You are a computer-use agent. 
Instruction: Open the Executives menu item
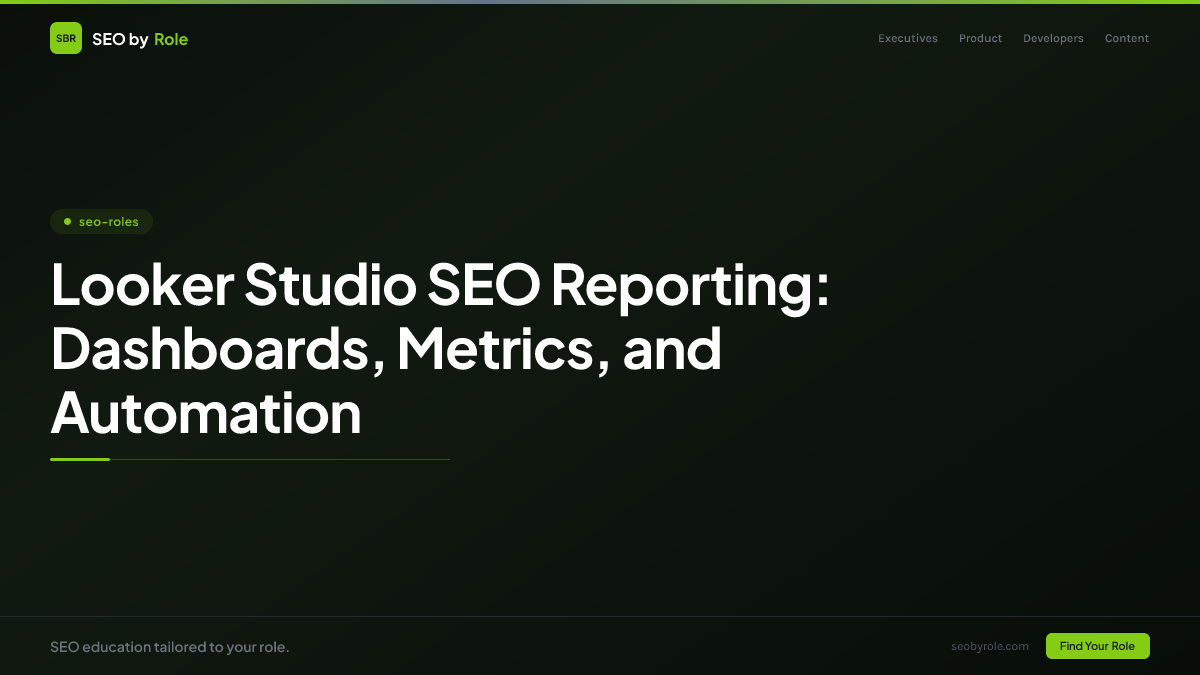point(907,38)
